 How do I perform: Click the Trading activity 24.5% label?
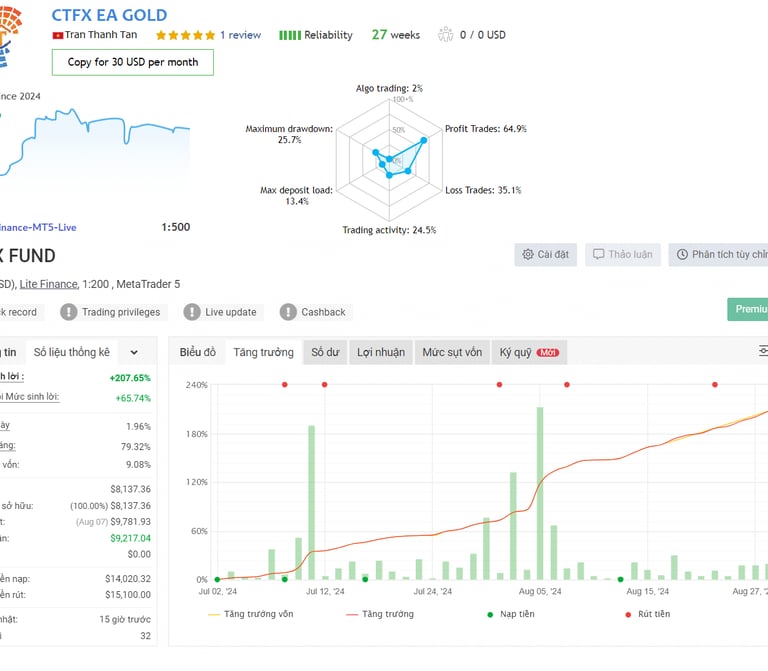tap(389, 230)
